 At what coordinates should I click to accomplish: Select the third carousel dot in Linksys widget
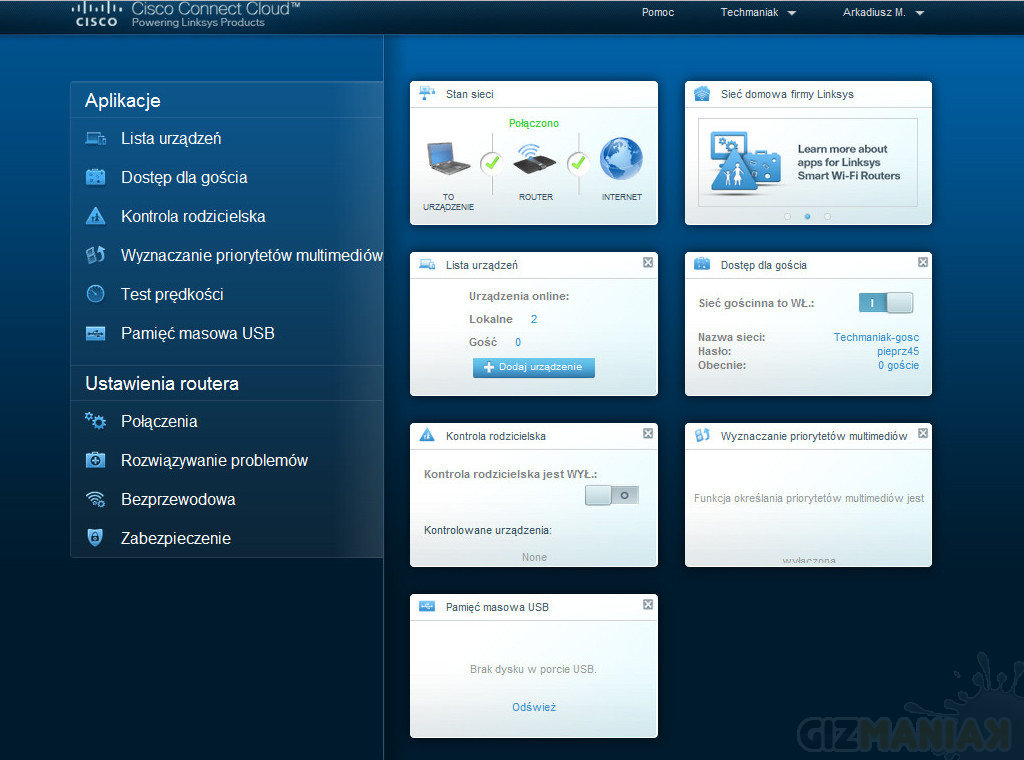[827, 216]
